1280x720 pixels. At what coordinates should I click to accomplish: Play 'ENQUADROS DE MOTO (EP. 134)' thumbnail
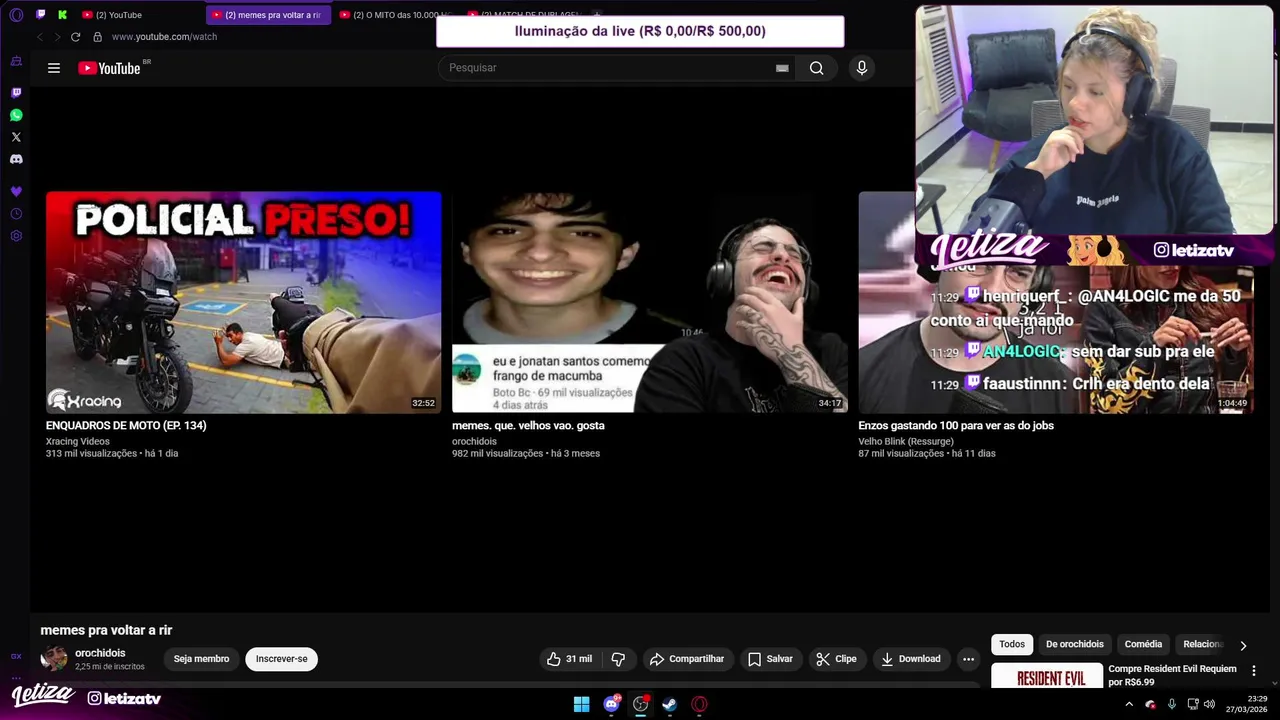point(243,302)
